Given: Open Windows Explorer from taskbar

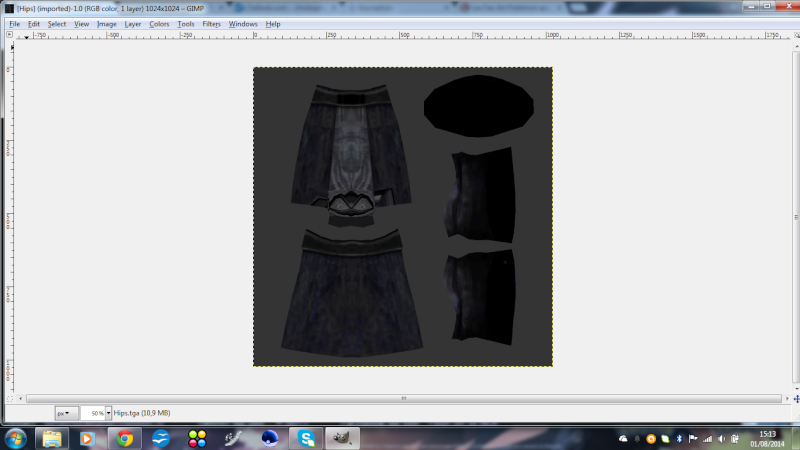Looking at the screenshot, I should click(x=52, y=439).
